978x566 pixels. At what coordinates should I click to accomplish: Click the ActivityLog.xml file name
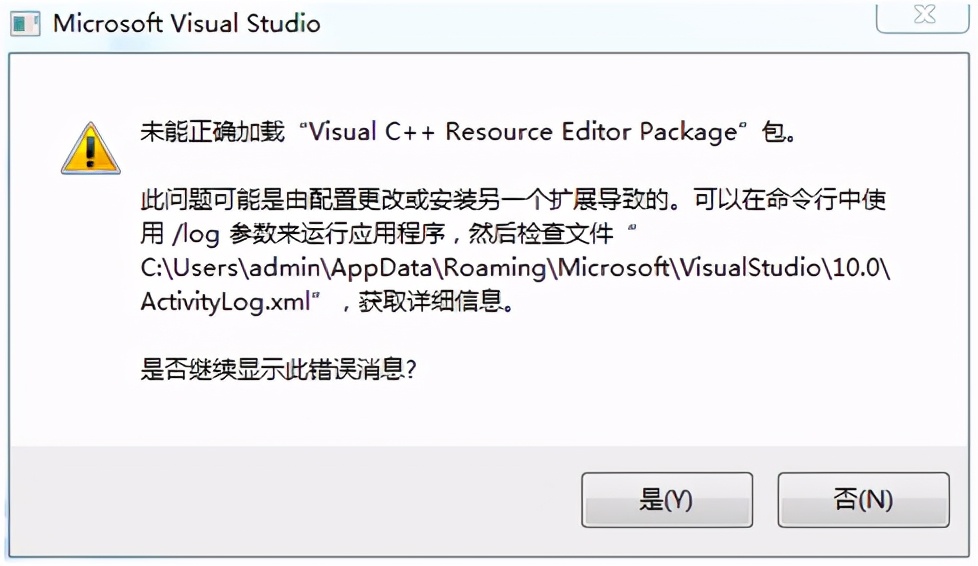pos(225,302)
